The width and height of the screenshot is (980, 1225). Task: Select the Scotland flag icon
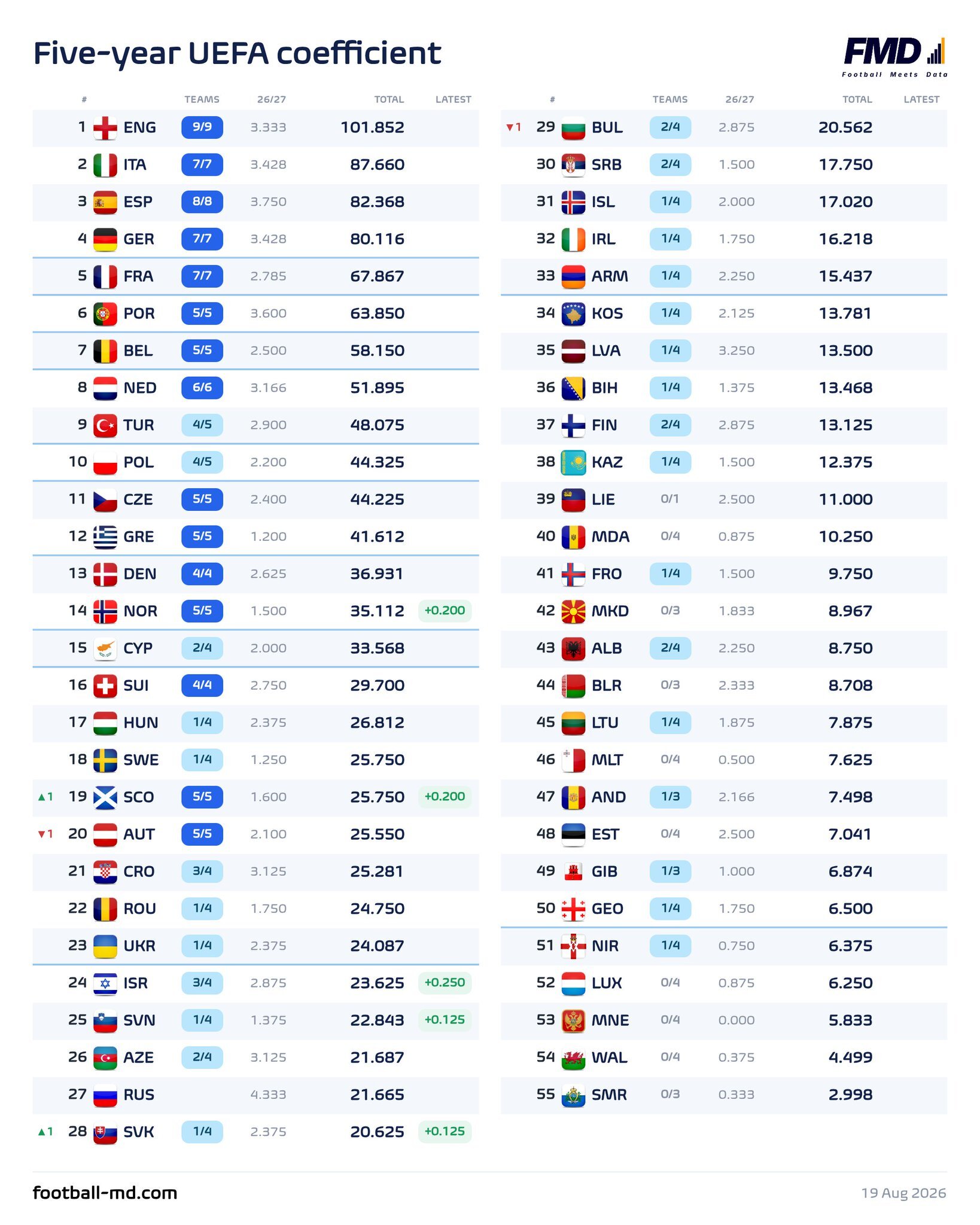click(105, 797)
